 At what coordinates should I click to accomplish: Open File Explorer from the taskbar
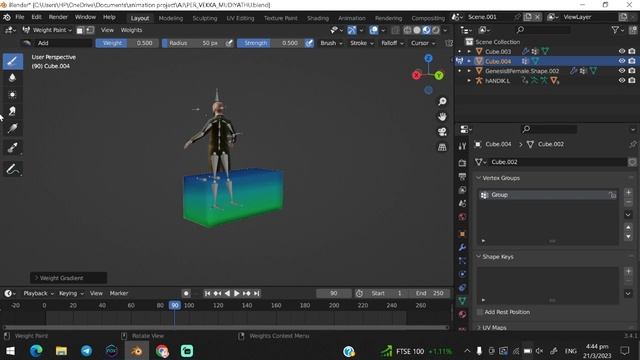61,351
